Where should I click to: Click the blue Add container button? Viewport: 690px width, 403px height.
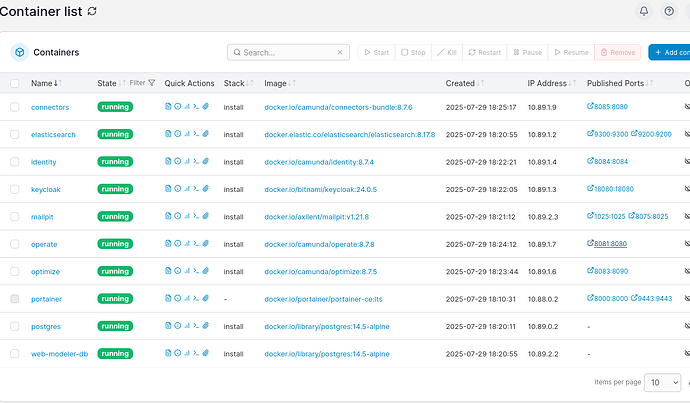[670, 52]
